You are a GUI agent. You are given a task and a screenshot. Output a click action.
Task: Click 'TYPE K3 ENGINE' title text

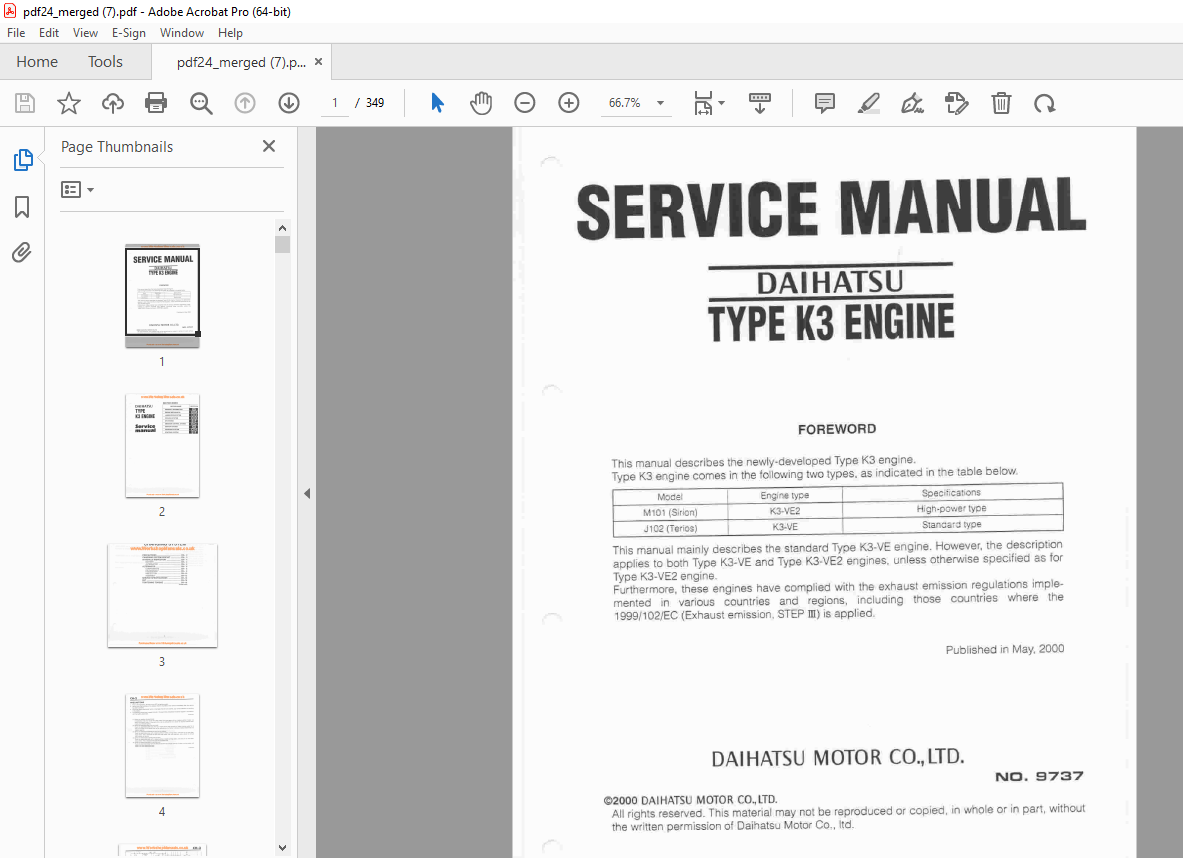point(831,322)
